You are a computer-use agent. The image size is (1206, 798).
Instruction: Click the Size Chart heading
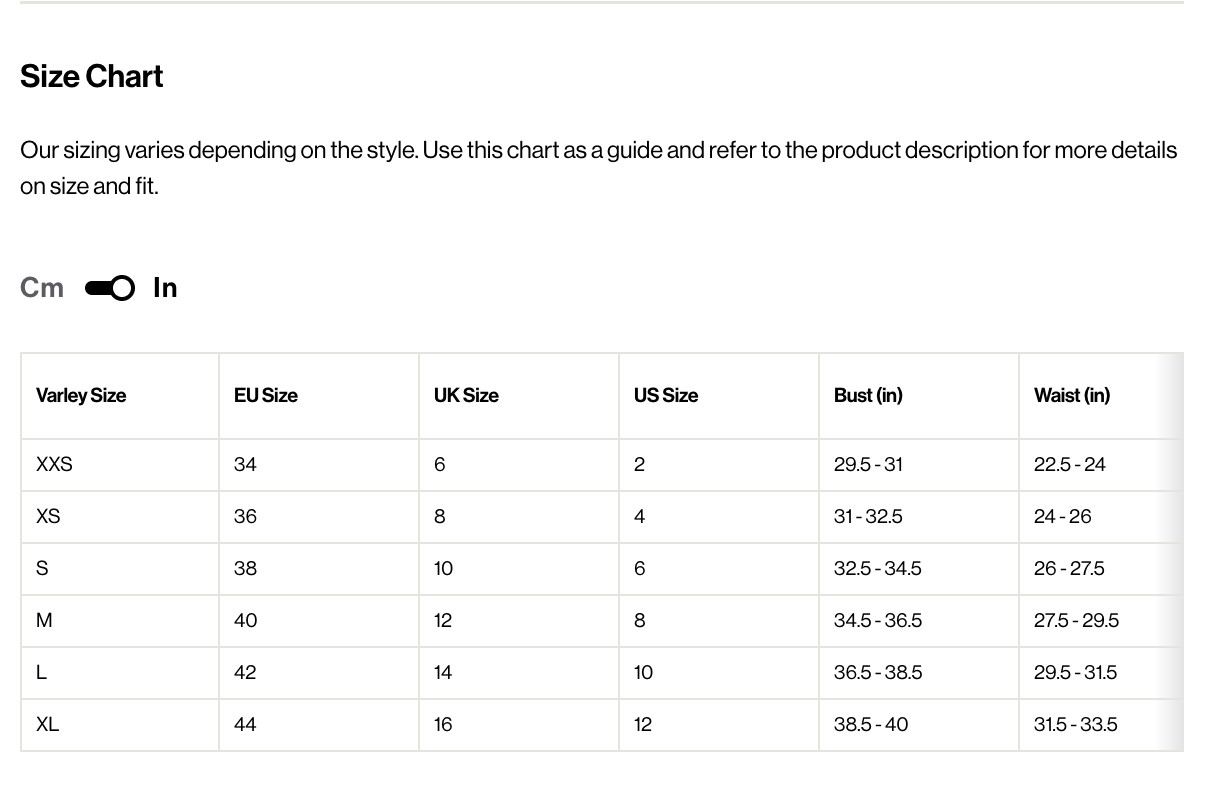(92, 76)
